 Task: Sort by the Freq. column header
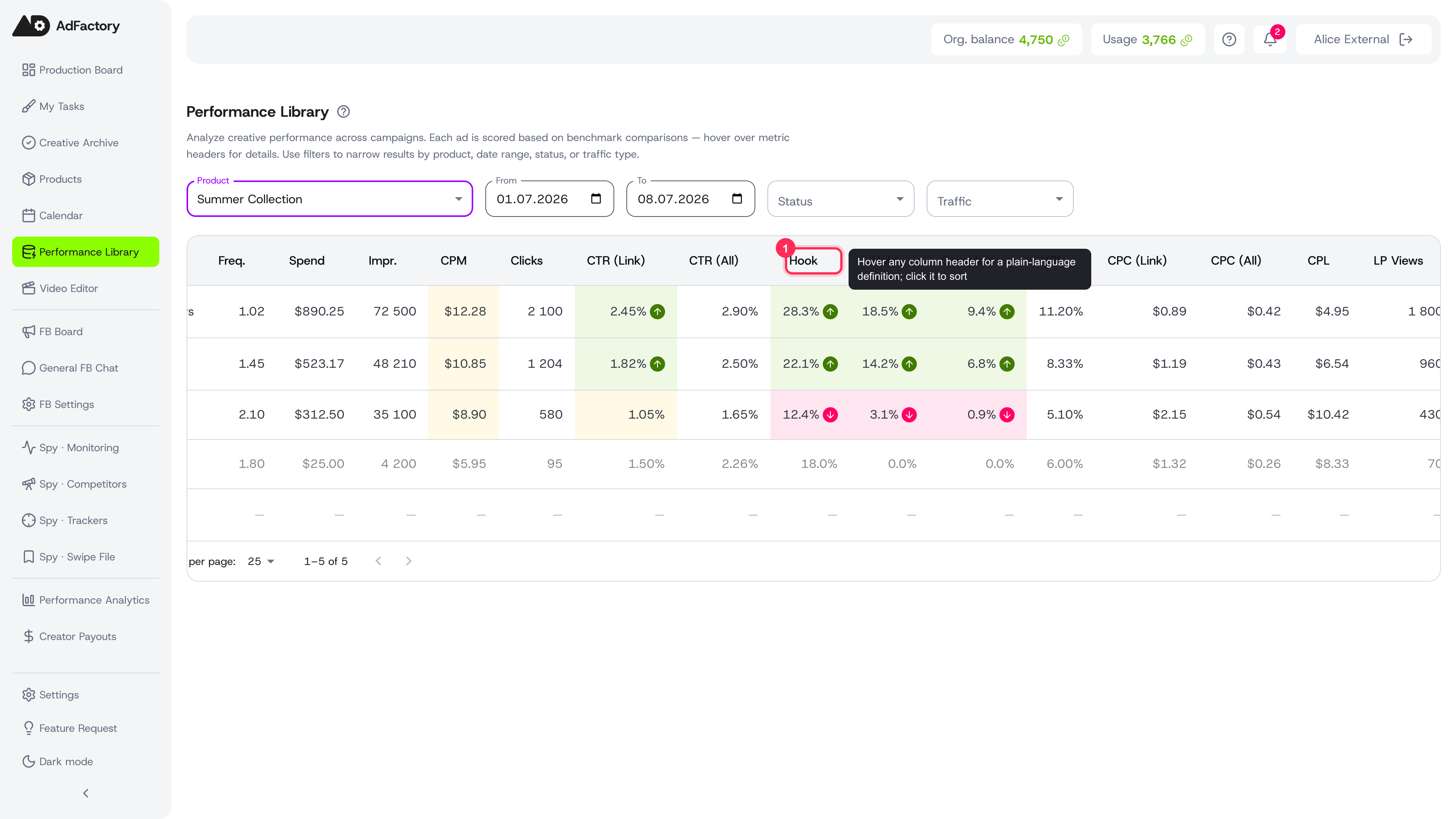(232, 260)
